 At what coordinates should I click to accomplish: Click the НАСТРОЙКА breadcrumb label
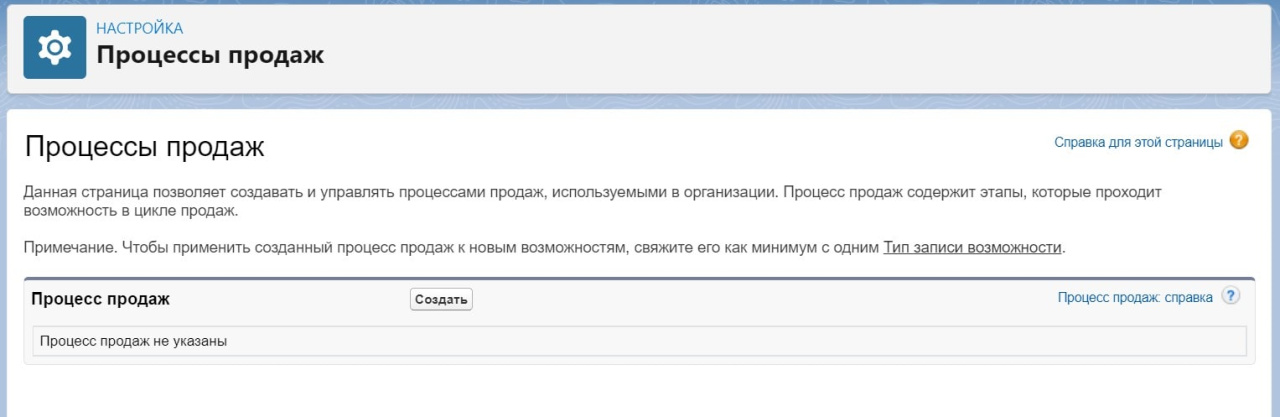[139, 28]
